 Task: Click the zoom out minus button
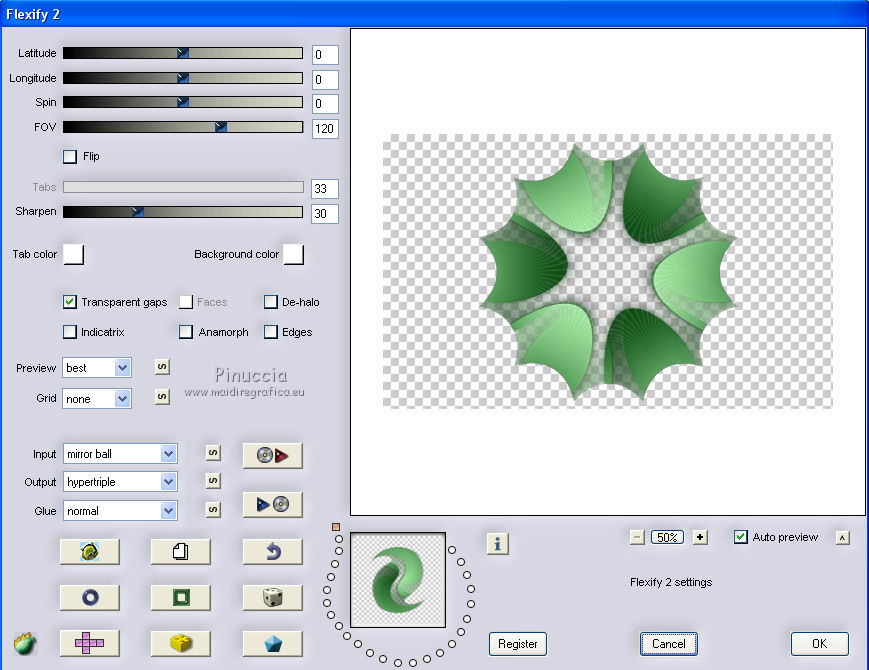point(637,537)
